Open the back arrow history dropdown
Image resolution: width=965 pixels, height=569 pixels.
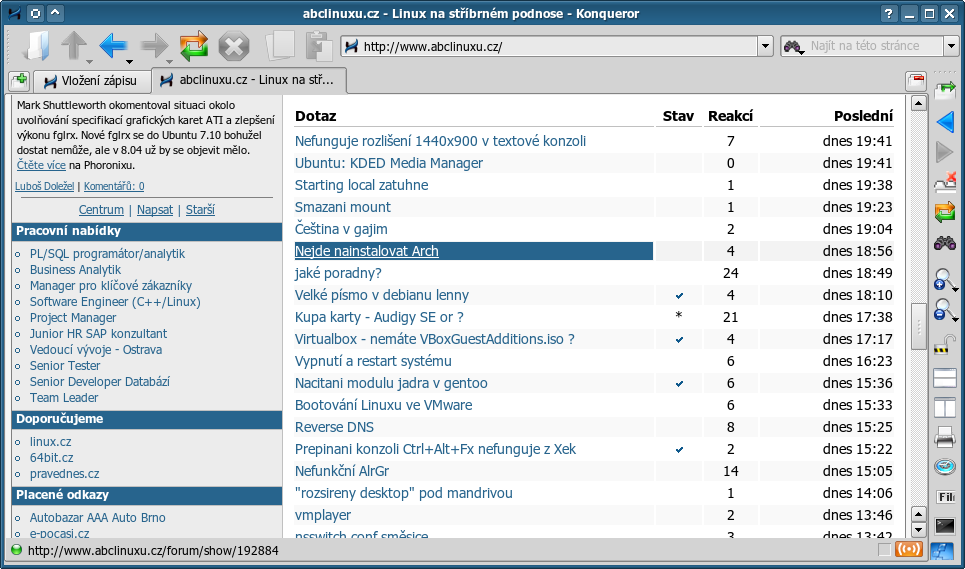129,62
